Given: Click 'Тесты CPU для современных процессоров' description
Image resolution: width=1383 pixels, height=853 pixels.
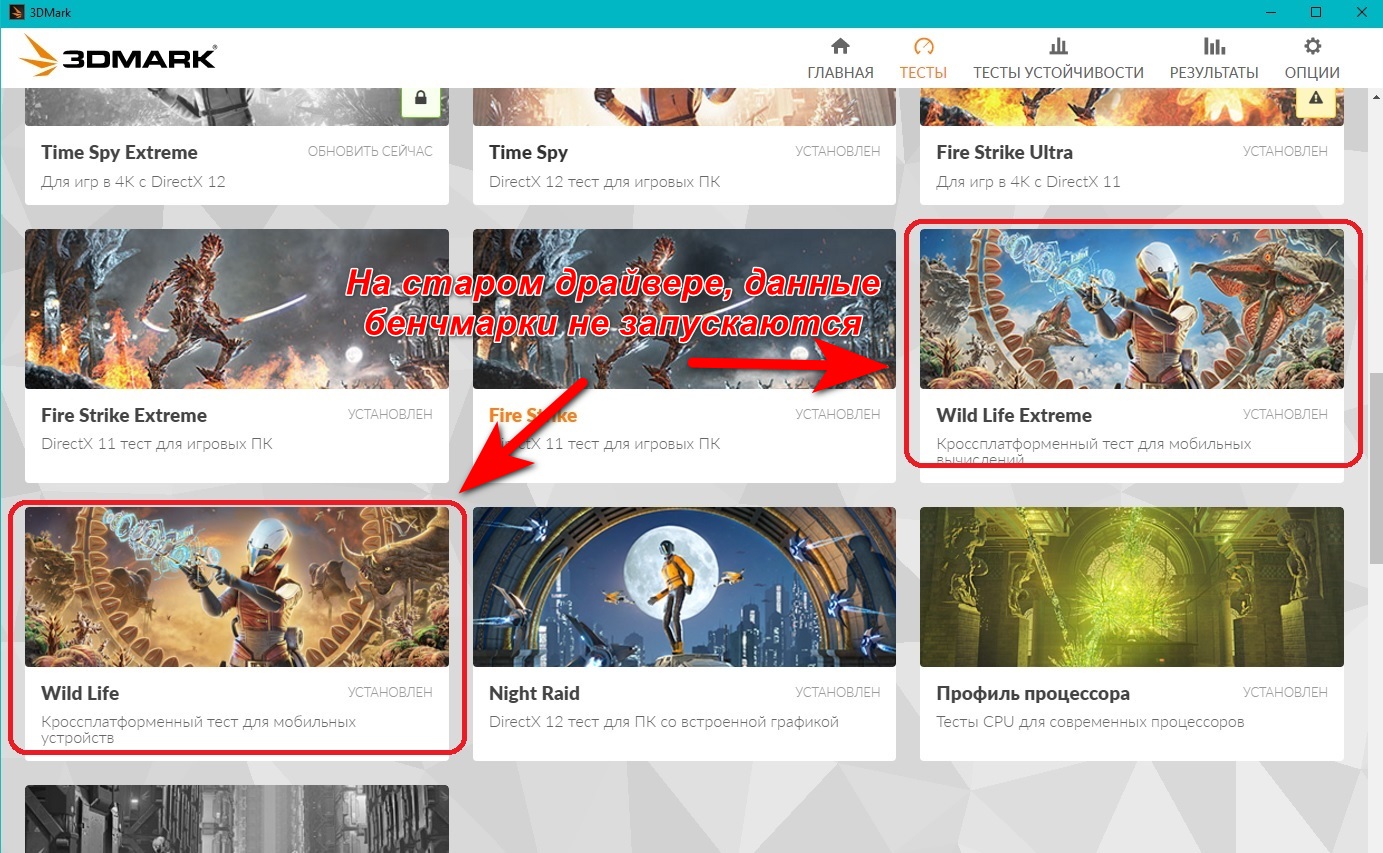Looking at the screenshot, I should [1090, 721].
